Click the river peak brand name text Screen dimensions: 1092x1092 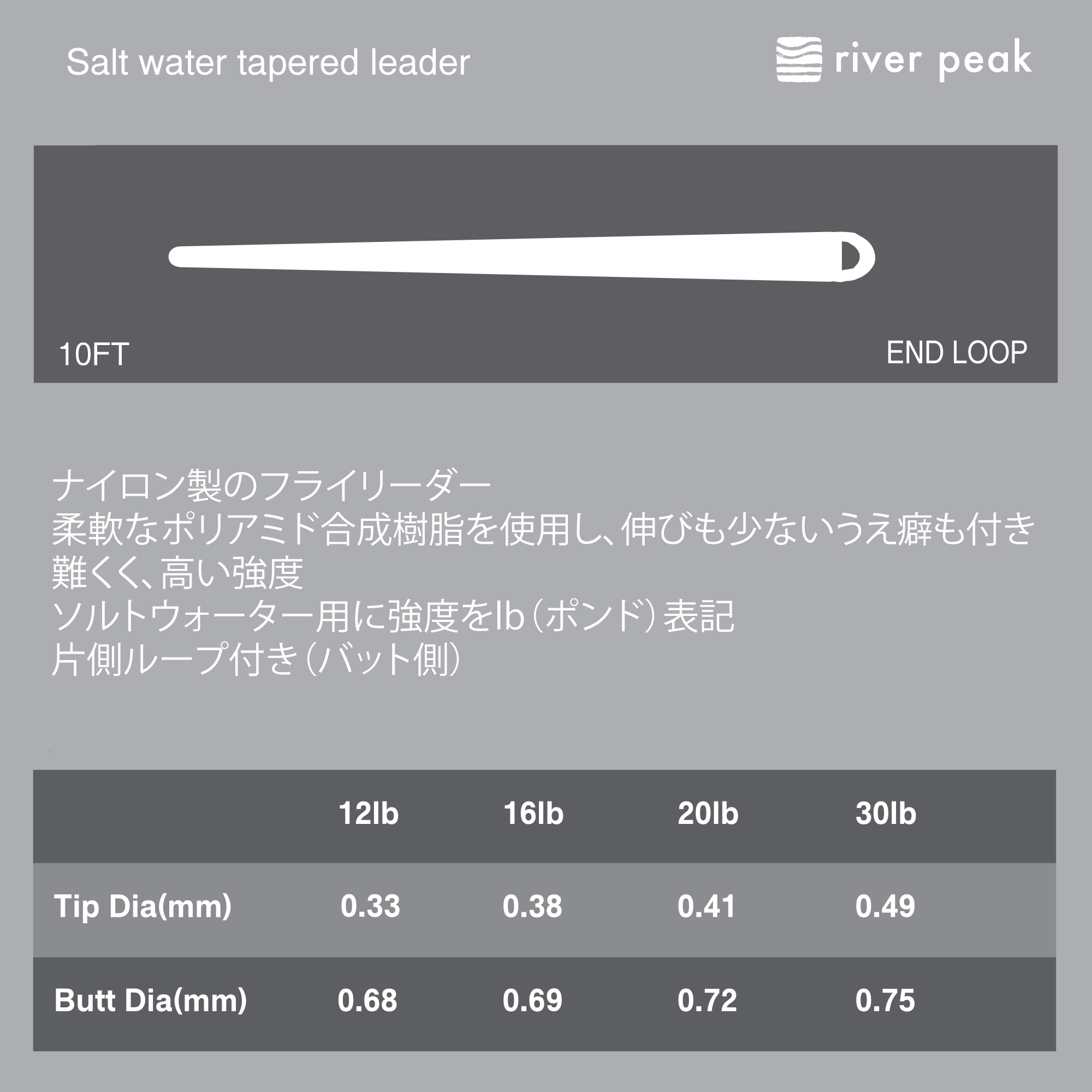tap(933, 61)
